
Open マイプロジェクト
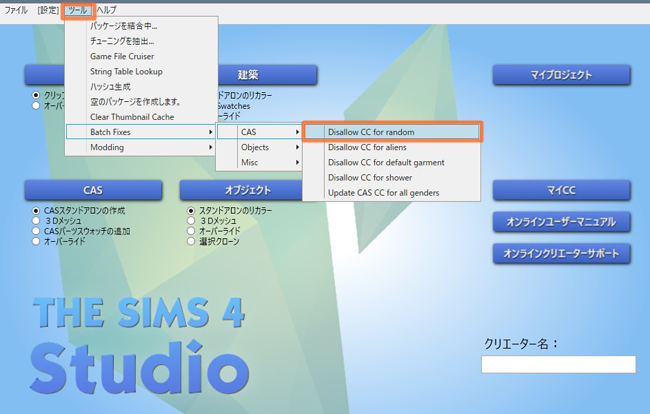tap(562, 75)
